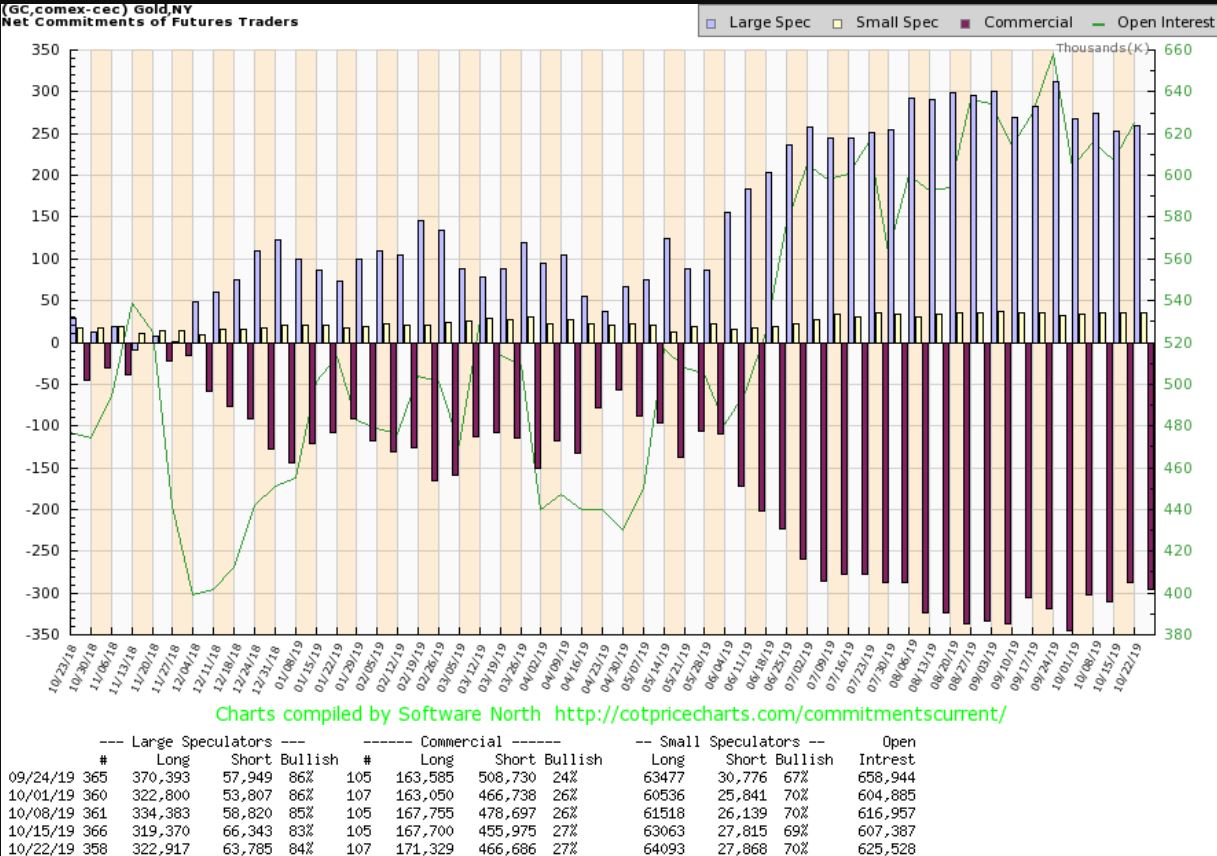
Task: Toggle the Large Spec legend label
Action: click(763, 22)
